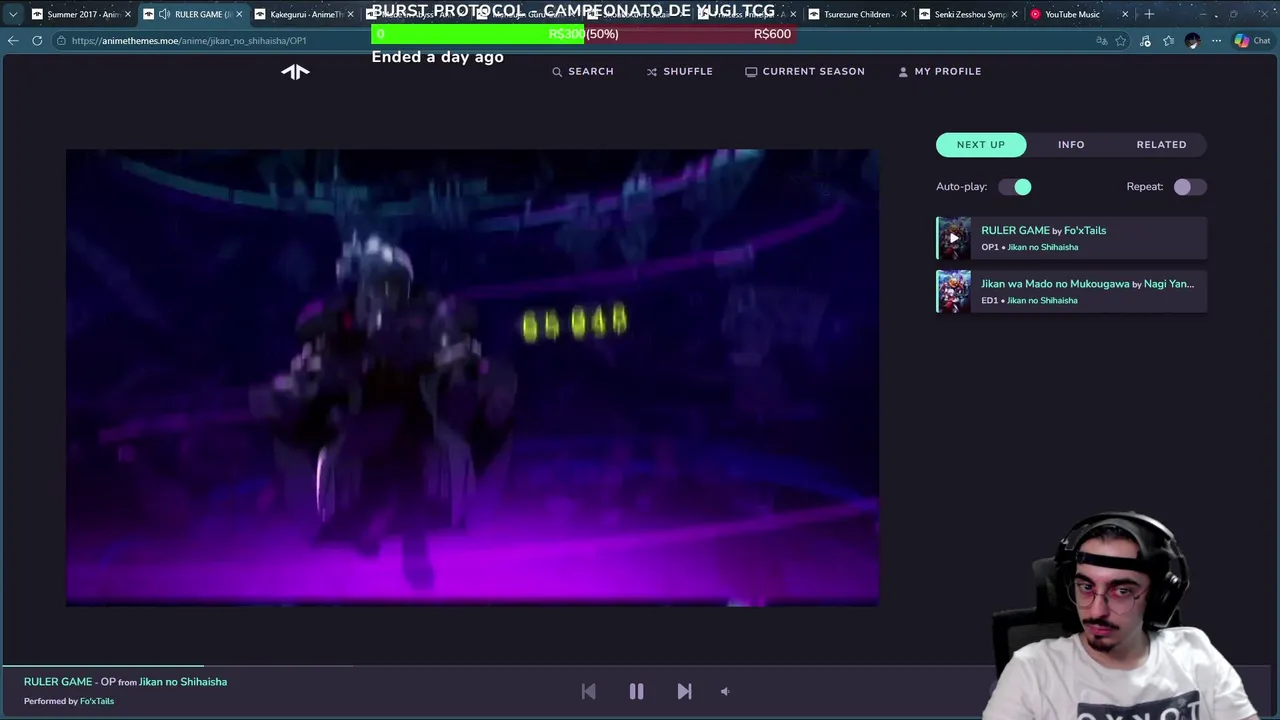Open Jikan no Shihaisha link under OP1

[1043, 247]
